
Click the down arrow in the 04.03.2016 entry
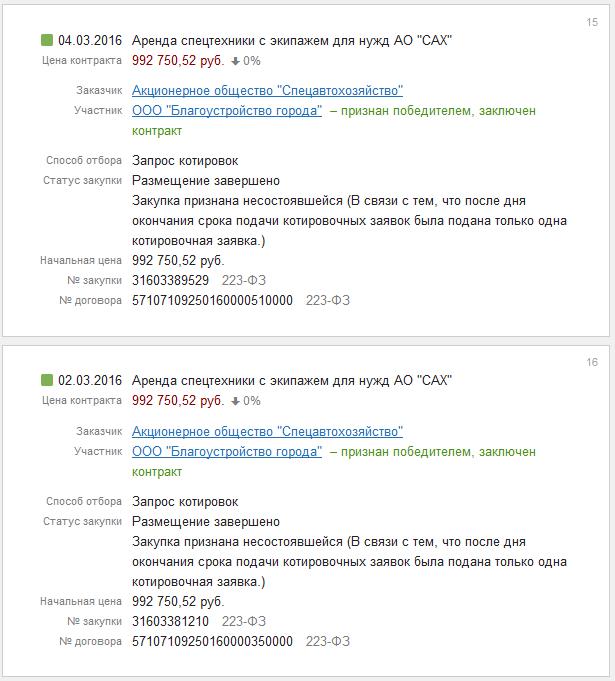click(x=235, y=61)
